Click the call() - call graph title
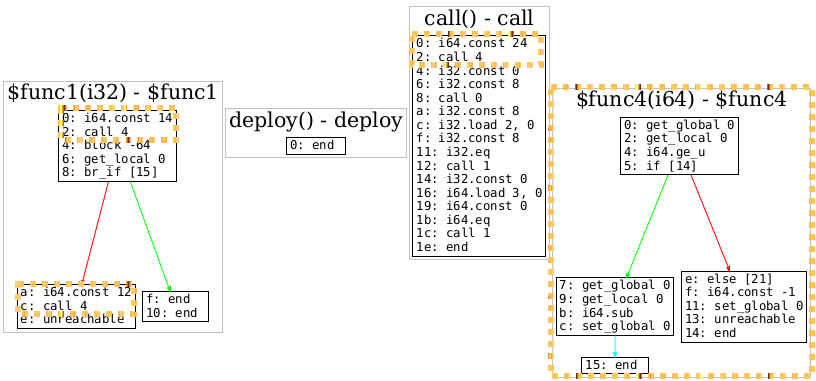The width and height of the screenshot is (816, 381). pyautogui.click(x=479, y=18)
